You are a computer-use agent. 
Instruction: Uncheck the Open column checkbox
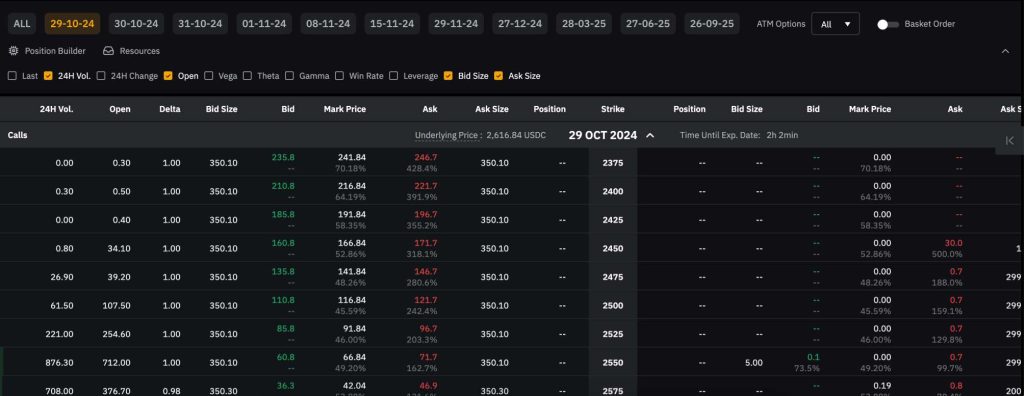click(x=168, y=76)
